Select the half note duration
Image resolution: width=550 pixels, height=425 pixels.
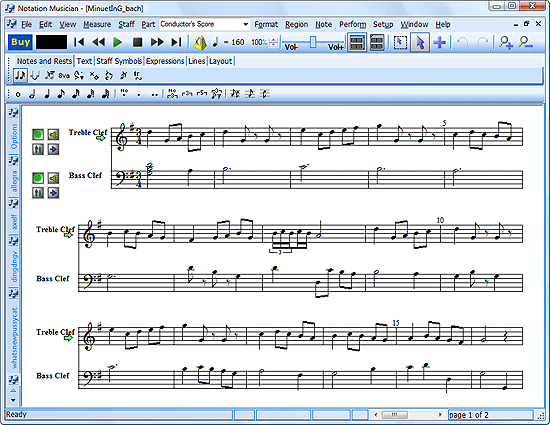tap(32, 94)
